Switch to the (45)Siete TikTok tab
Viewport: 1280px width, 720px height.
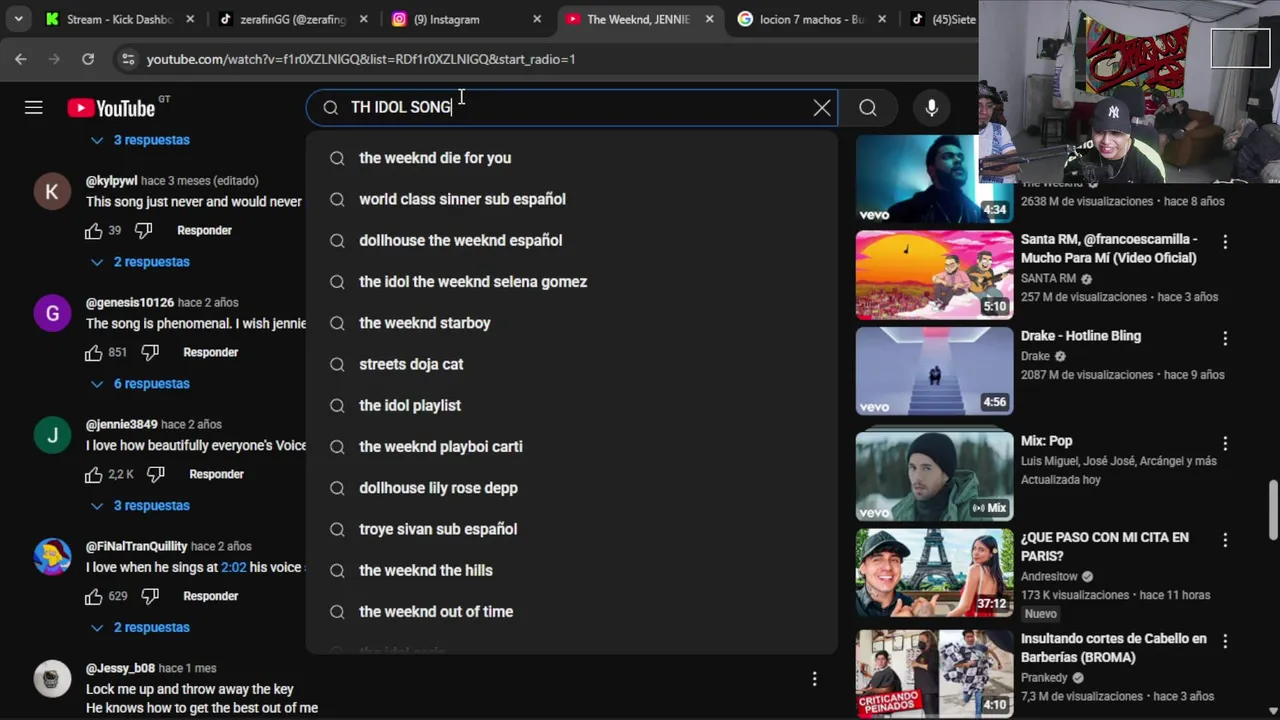[940, 19]
